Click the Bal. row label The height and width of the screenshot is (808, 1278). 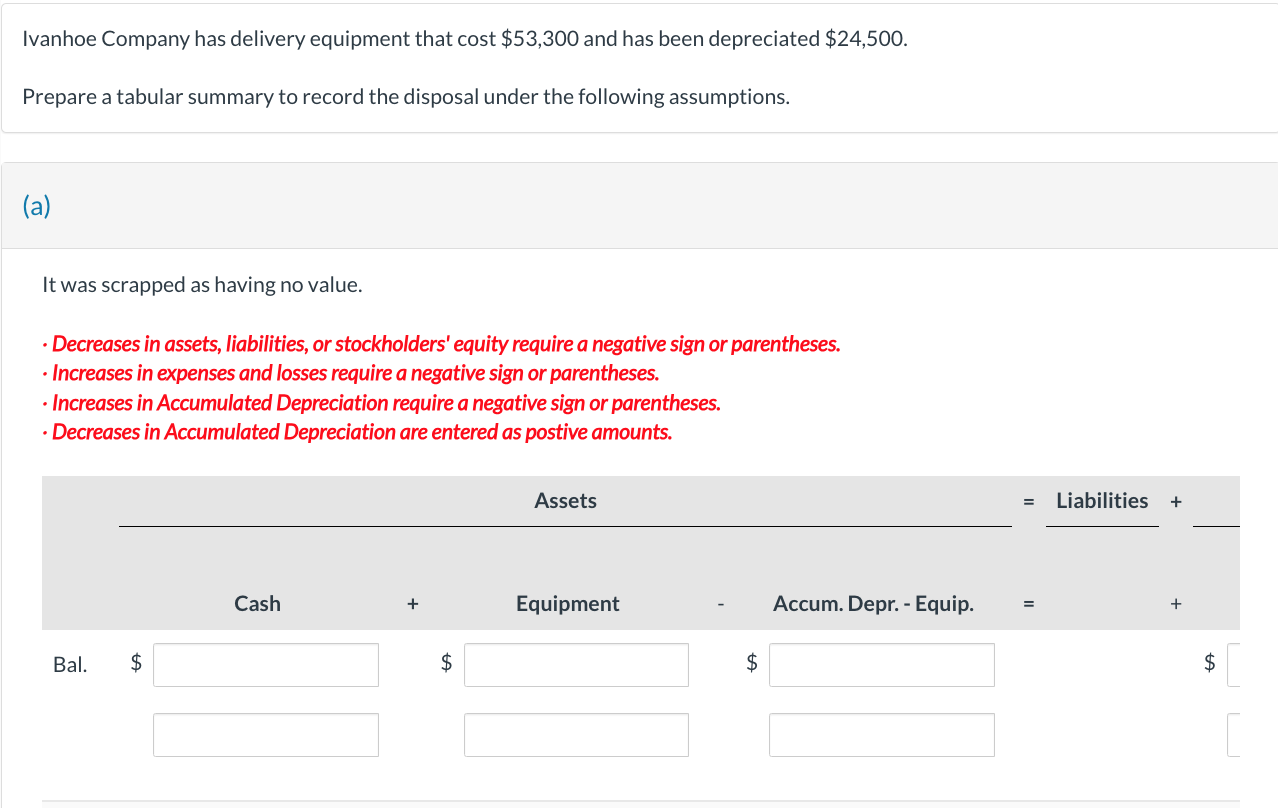pyautogui.click(x=69, y=665)
